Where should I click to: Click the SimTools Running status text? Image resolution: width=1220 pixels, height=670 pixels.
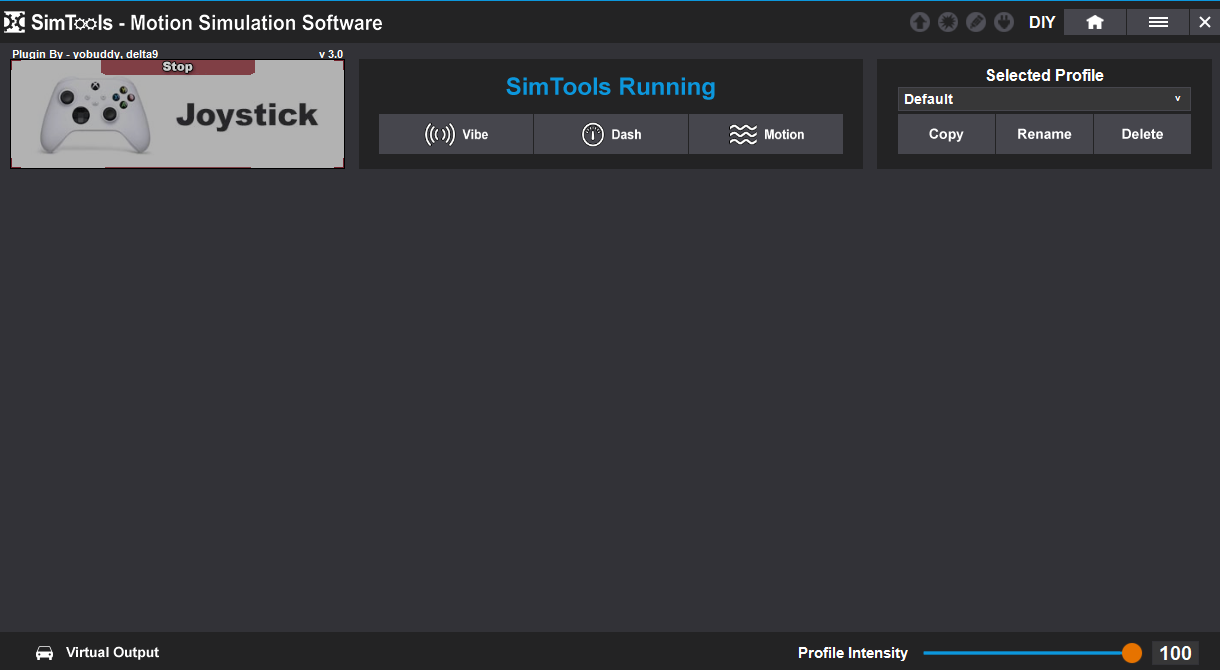[611, 87]
